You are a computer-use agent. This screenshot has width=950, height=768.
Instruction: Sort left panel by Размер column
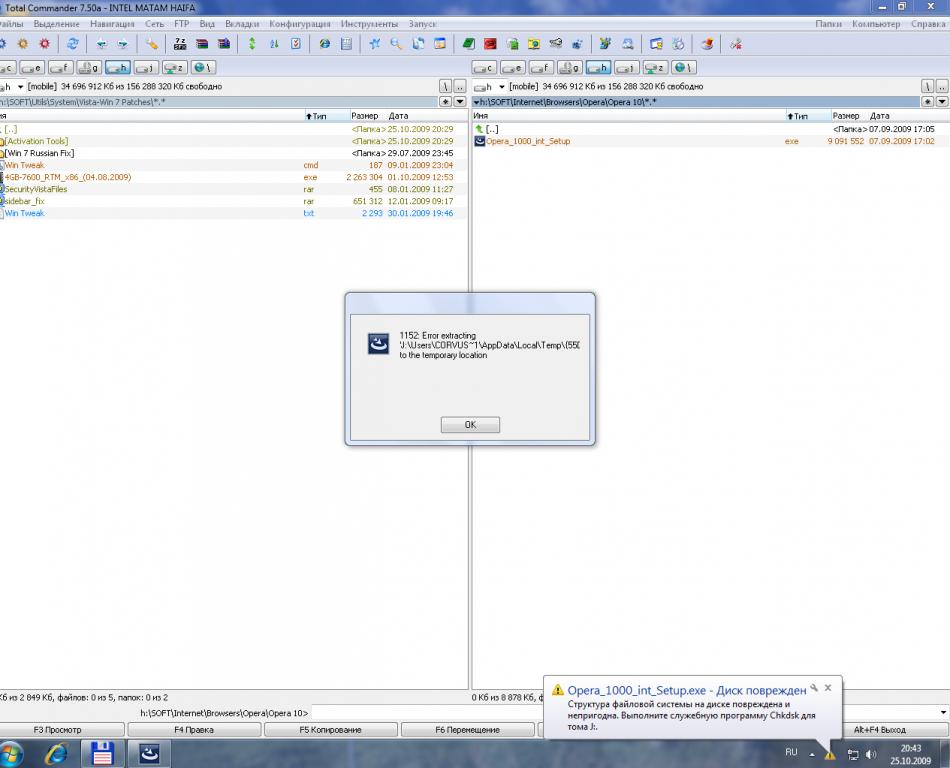click(365, 116)
